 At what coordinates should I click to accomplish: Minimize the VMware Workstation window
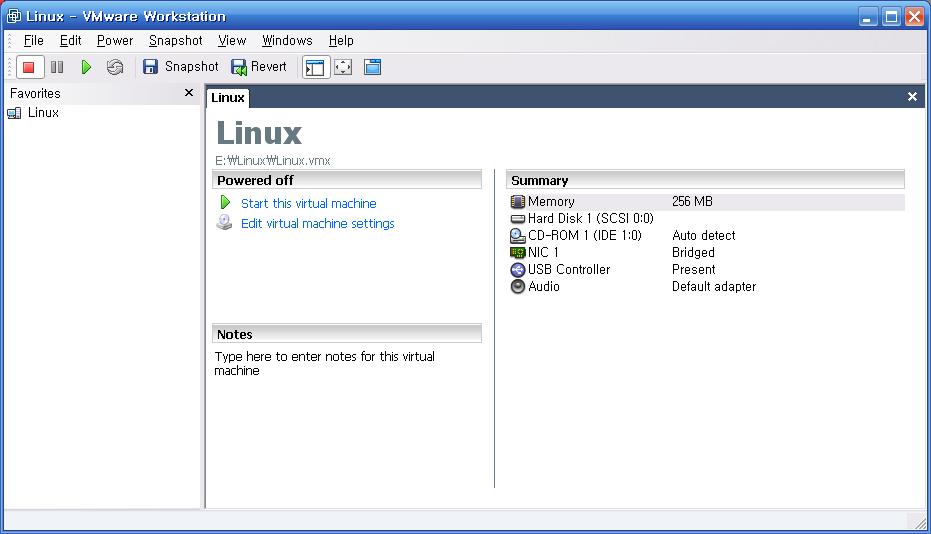(867, 17)
